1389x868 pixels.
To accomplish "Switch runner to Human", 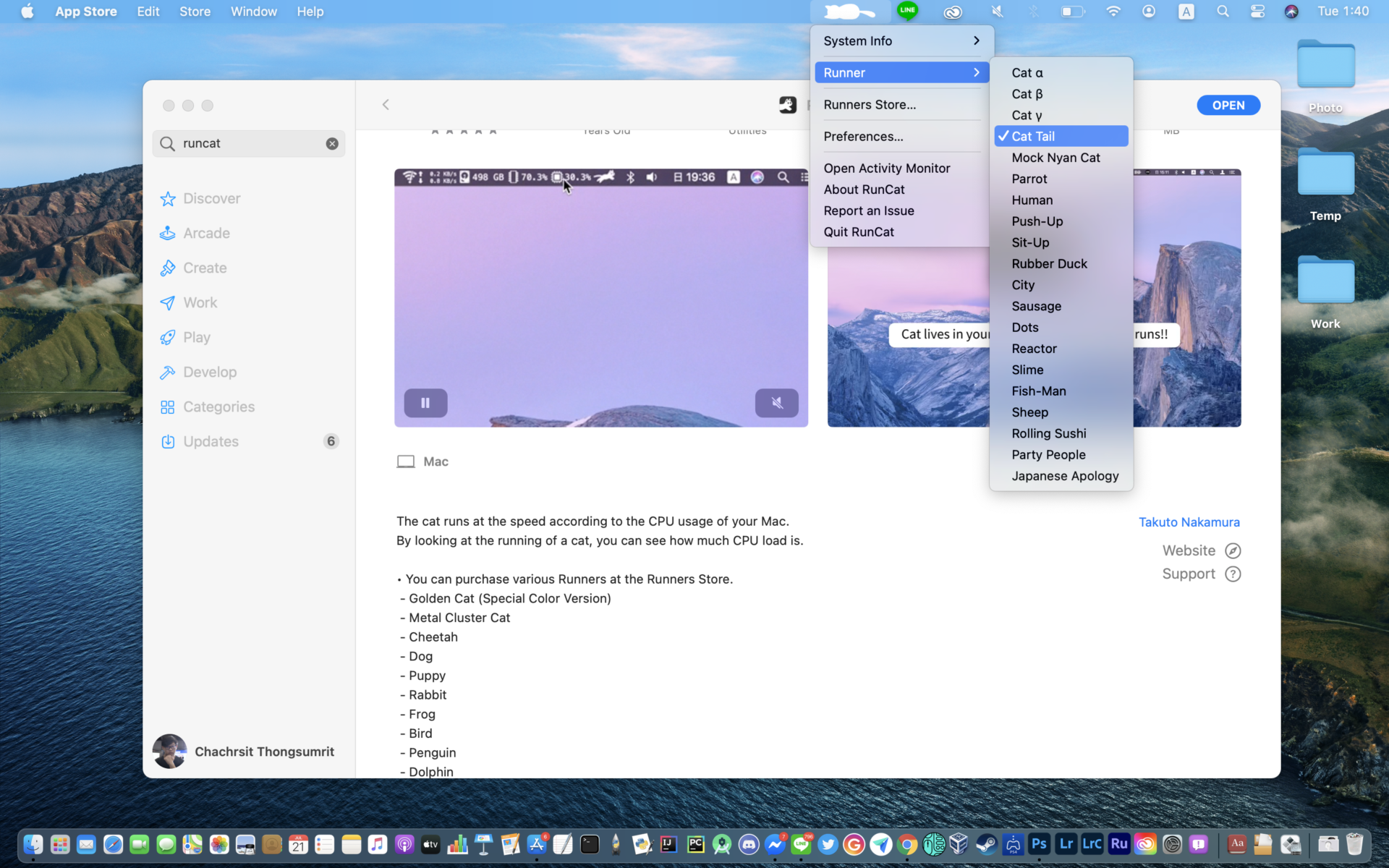I will (x=1061, y=200).
